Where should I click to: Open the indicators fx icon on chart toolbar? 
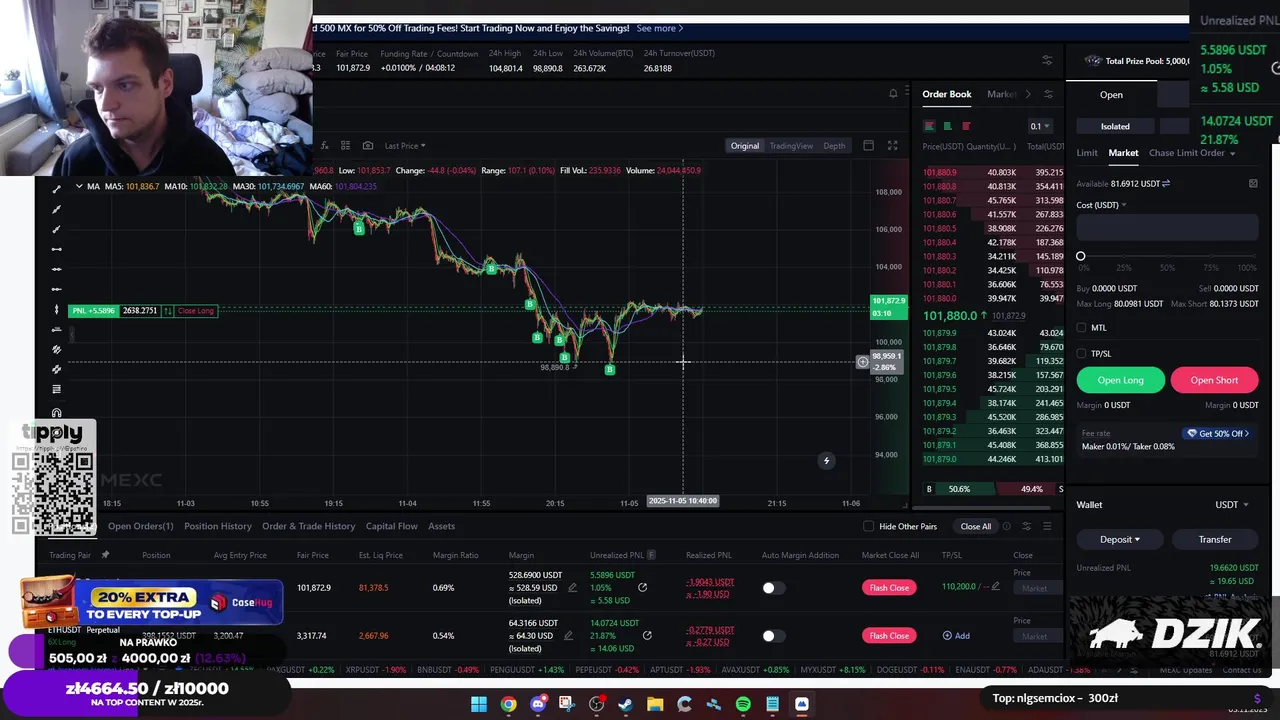(x=324, y=146)
